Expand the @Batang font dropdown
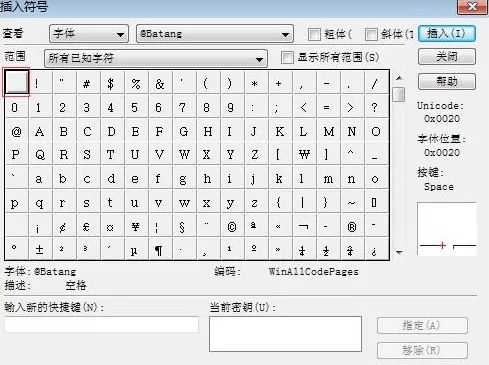Screen dimensions: 489x365 pyautogui.click(x=215, y=34)
